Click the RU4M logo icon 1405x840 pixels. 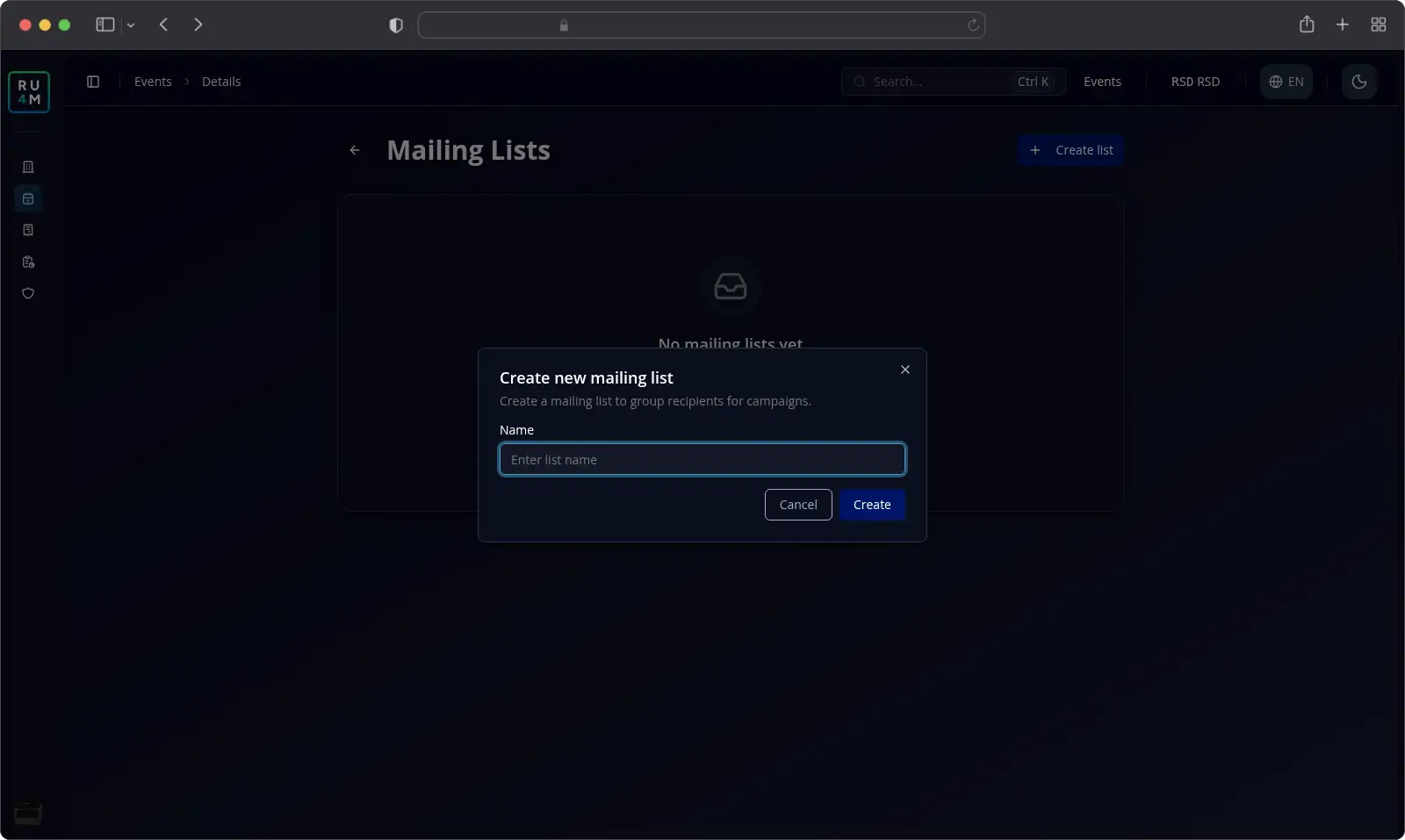tap(29, 92)
